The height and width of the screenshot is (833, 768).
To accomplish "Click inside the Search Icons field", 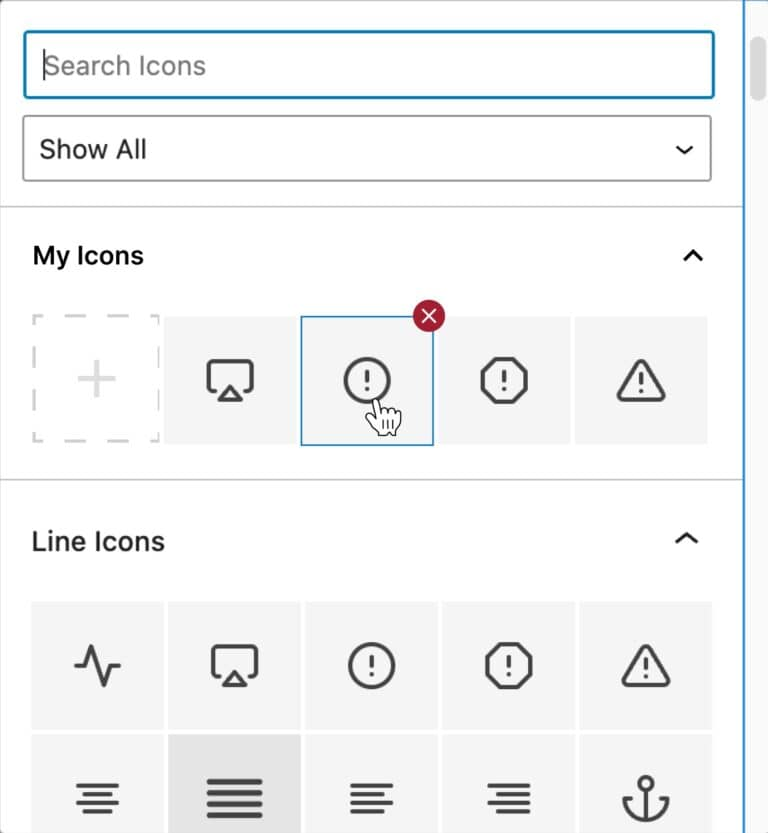I will [x=367, y=65].
